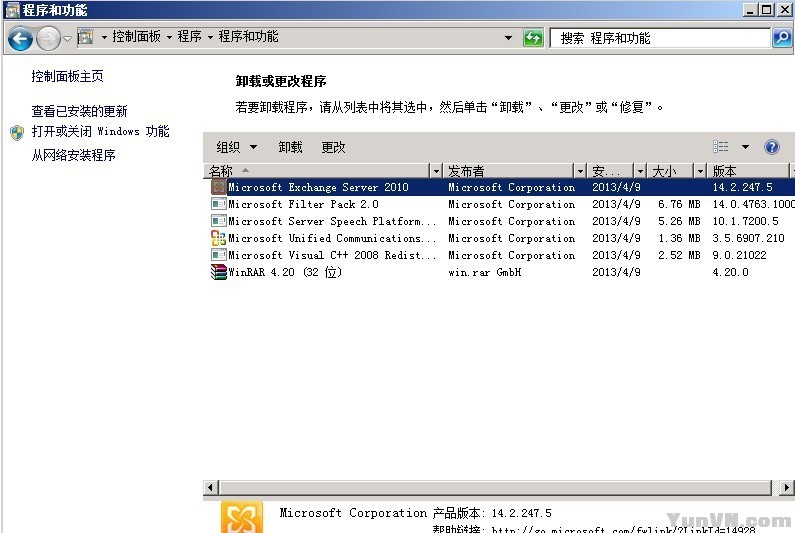Click the horizontal scrollbar thumb
The width and height of the screenshot is (795, 533).
tap(495, 487)
